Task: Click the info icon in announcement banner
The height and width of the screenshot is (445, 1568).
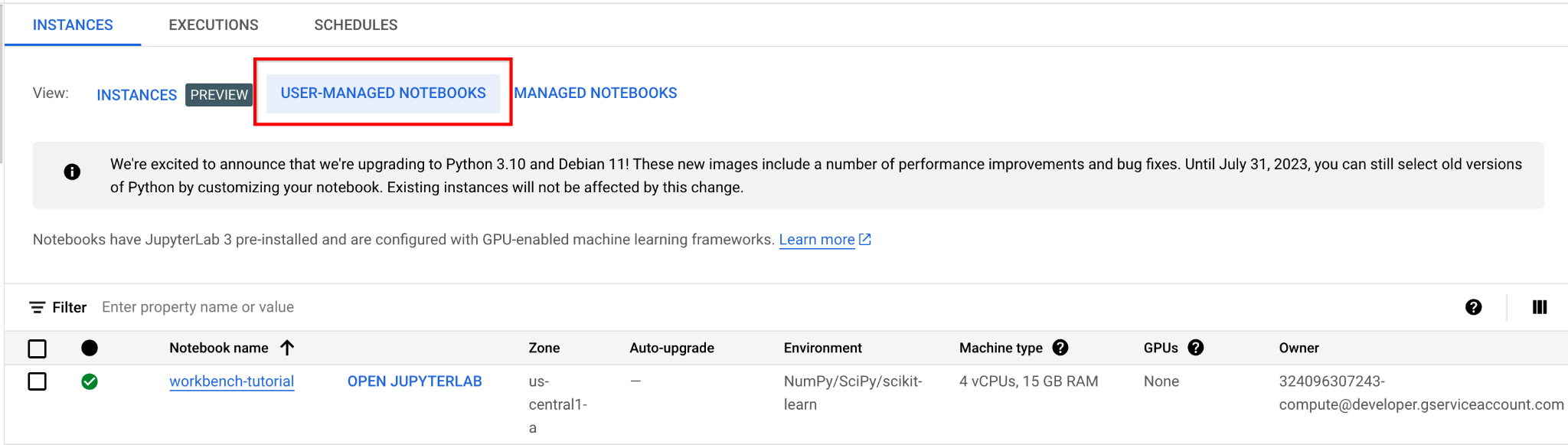Action: point(72,172)
